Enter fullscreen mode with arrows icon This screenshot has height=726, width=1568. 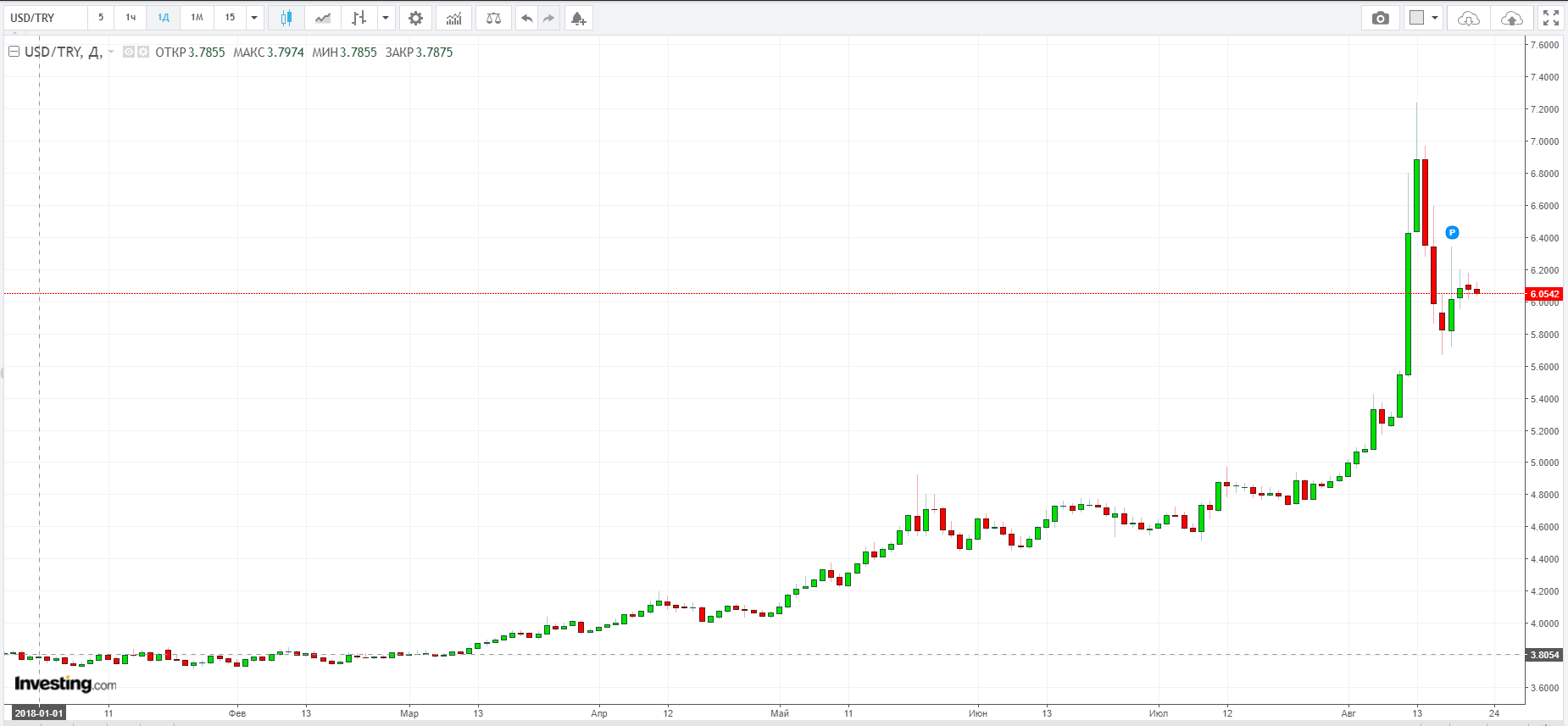[x=1551, y=18]
